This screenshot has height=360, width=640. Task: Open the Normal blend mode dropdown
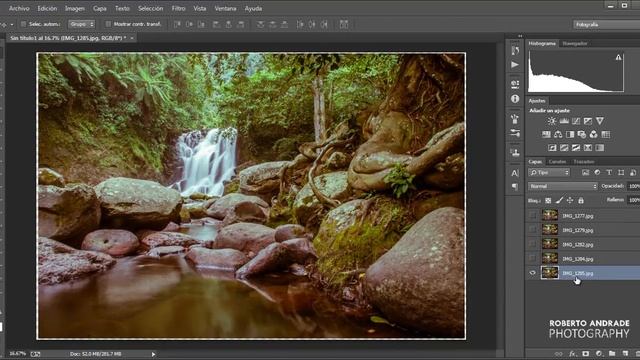(562, 186)
